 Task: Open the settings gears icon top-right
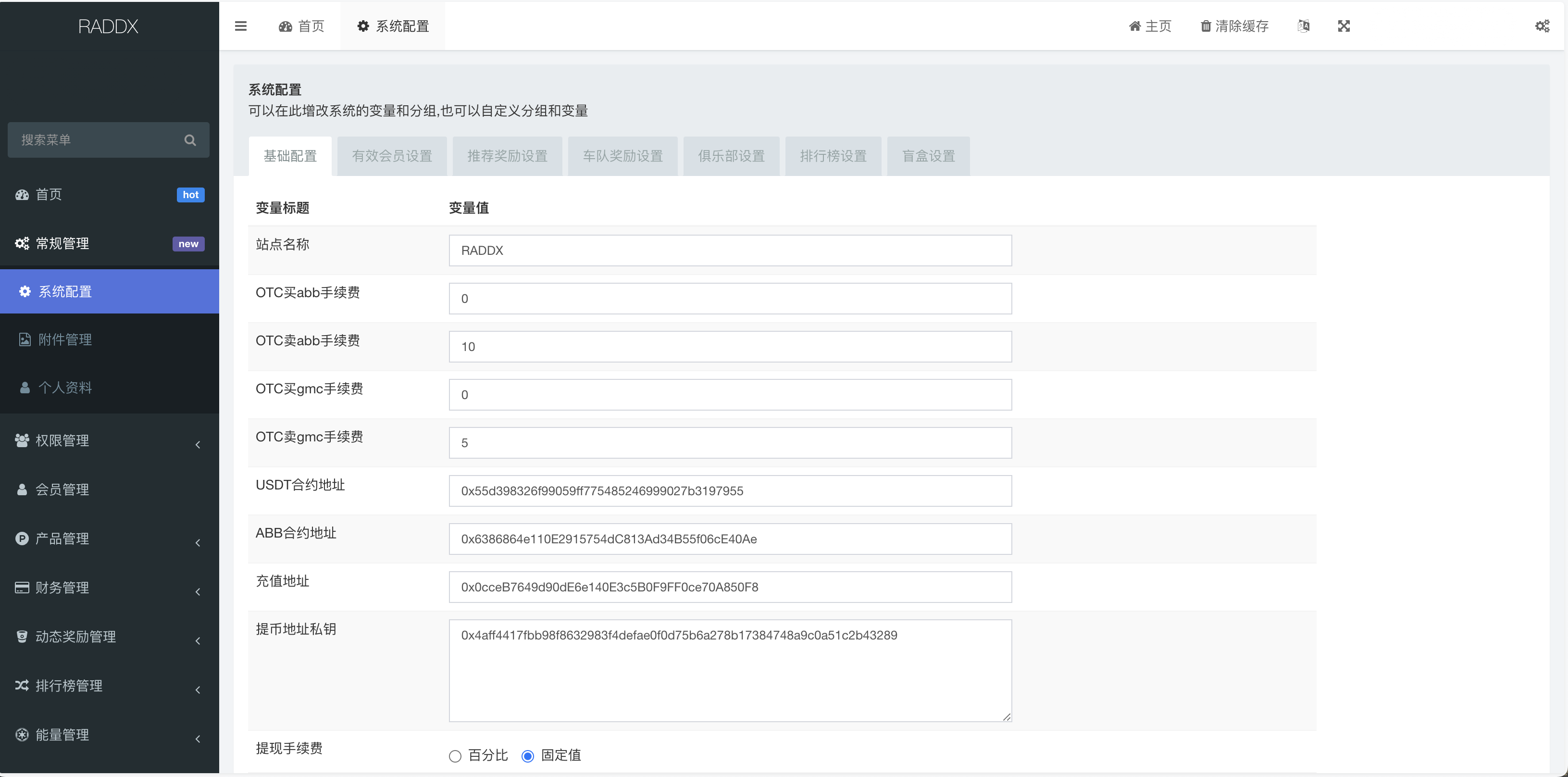pyautogui.click(x=1543, y=26)
